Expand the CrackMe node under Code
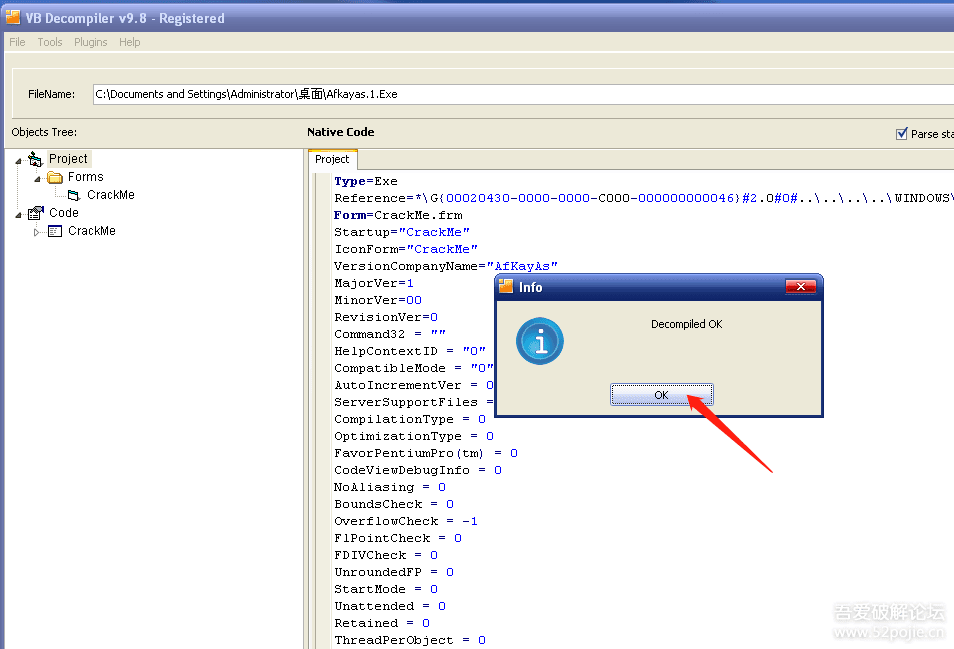954x649 pixels. 38,231
